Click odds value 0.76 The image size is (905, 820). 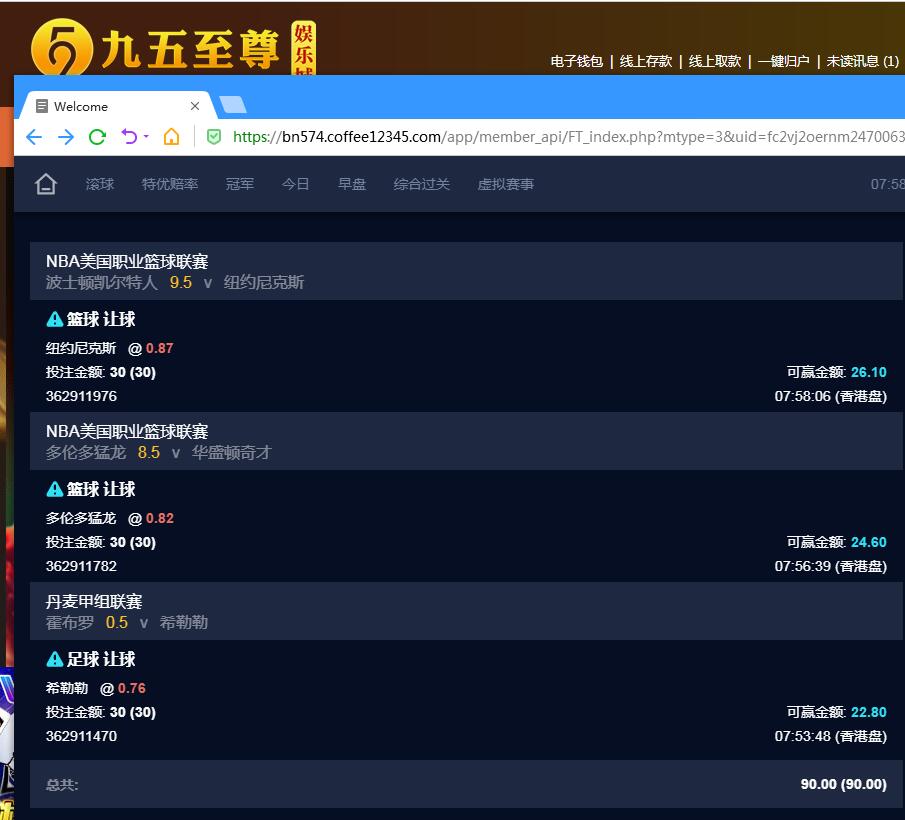tap(132, 688)
